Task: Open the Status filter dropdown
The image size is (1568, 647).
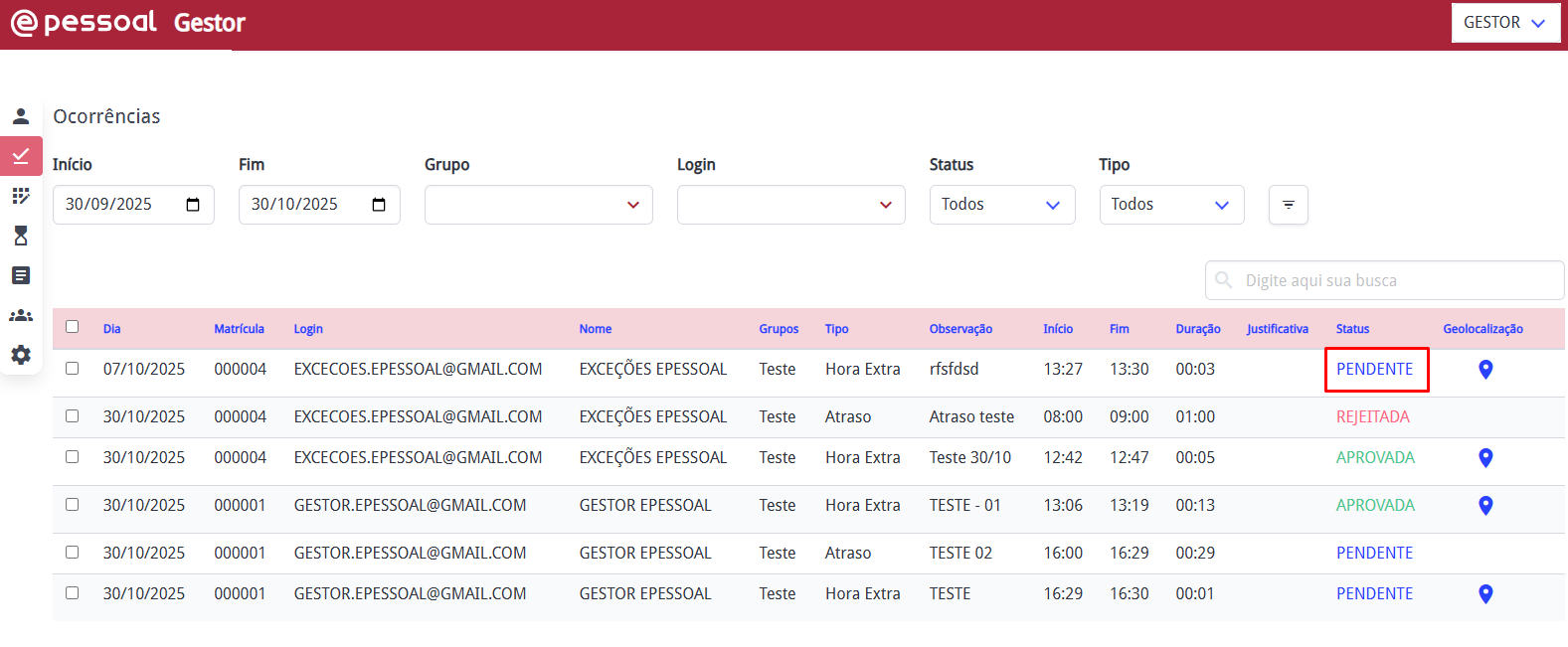Action: tap(1001, 205)
